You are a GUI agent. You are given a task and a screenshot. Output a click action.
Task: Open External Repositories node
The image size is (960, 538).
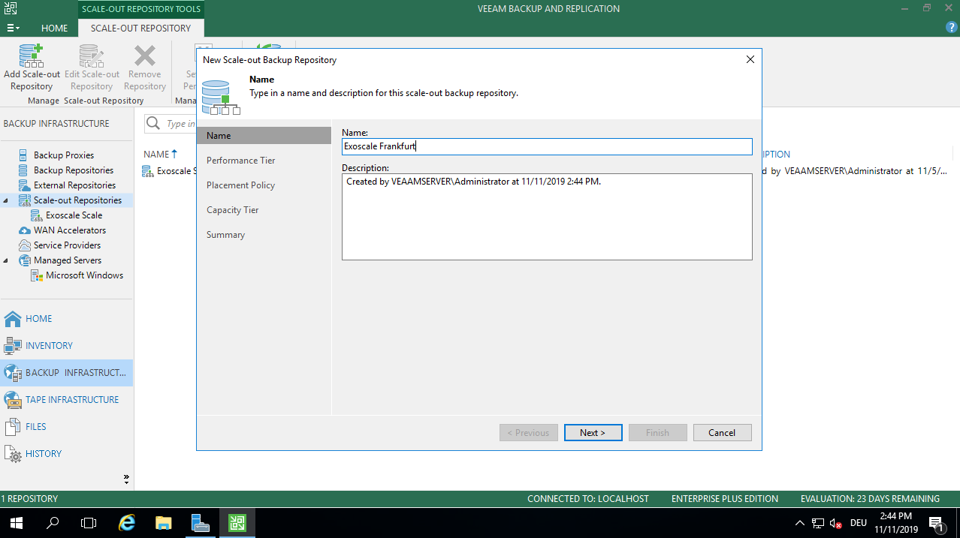74,185
